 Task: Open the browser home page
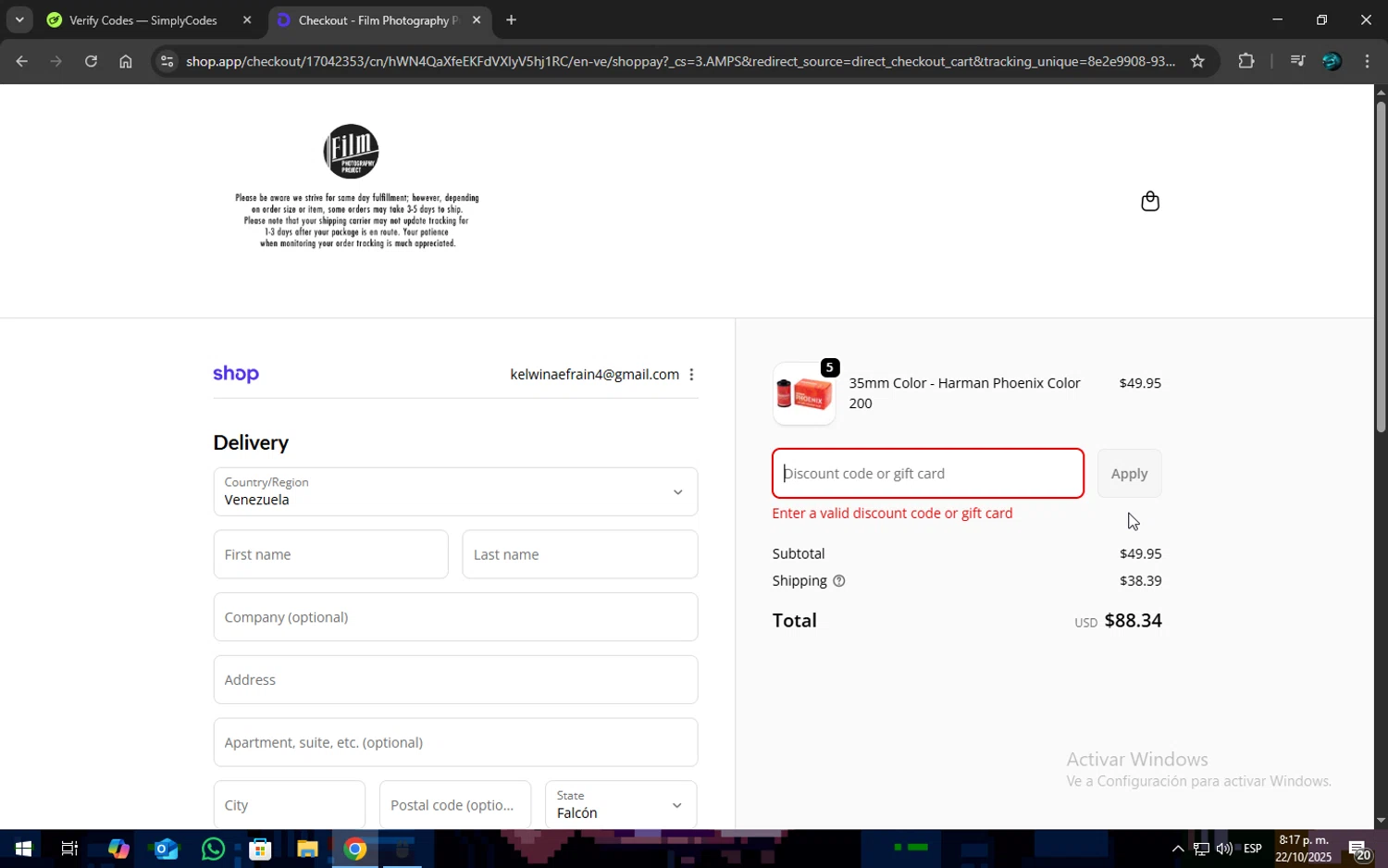point(126,61)
